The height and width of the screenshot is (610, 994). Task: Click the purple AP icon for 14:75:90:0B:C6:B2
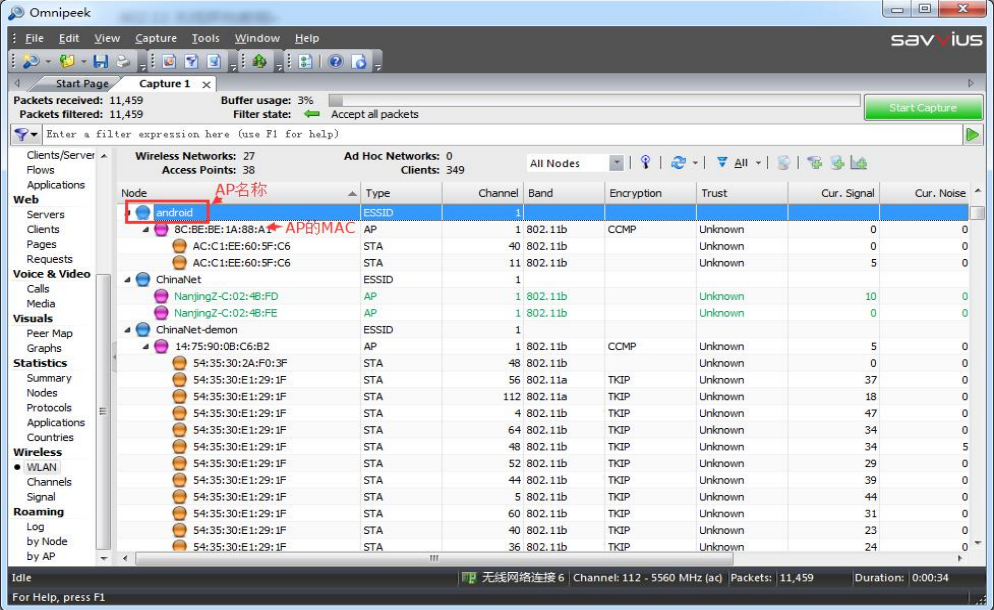point(162,346)
